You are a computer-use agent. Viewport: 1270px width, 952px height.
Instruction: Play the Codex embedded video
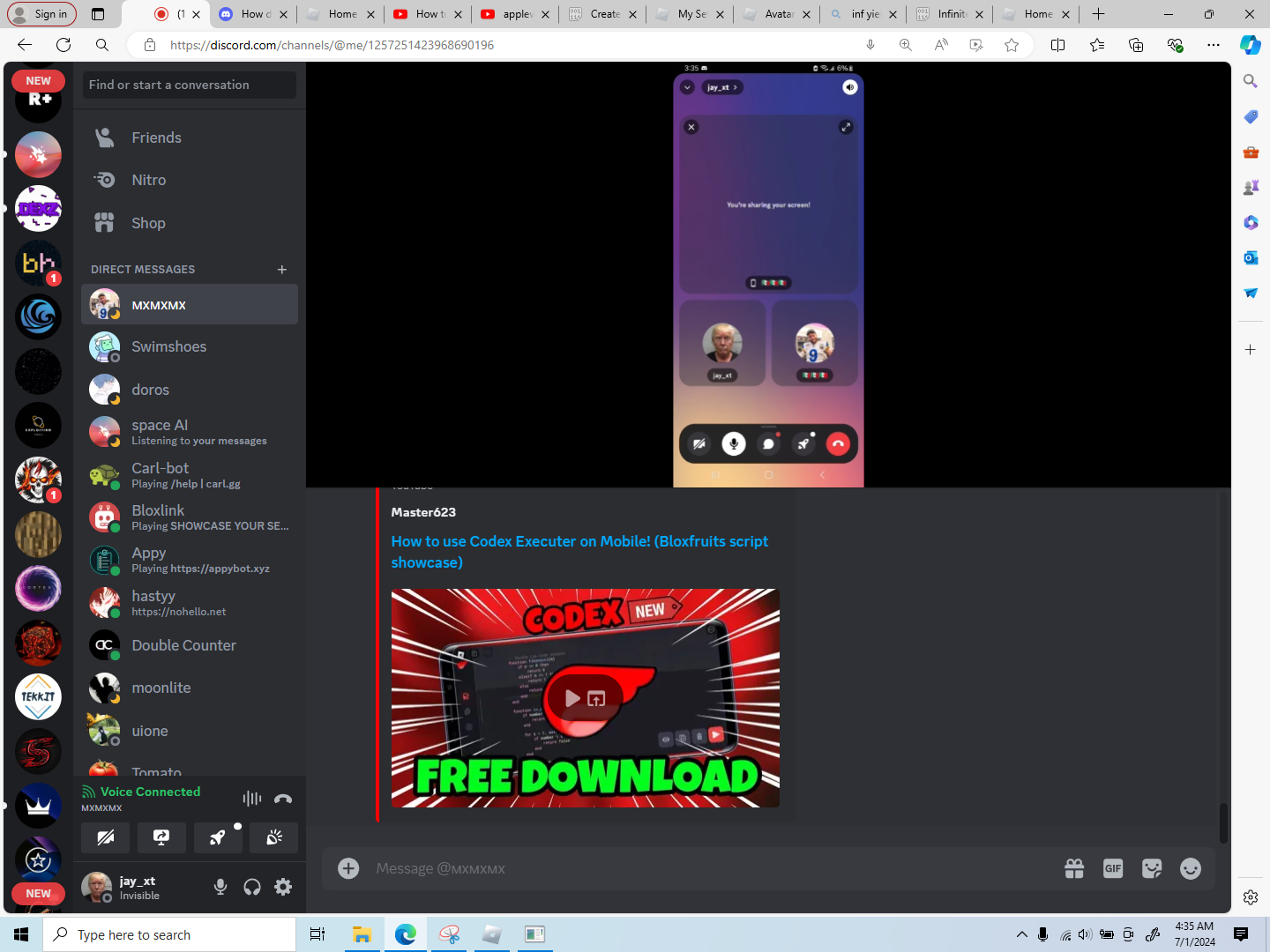(572, 698)
